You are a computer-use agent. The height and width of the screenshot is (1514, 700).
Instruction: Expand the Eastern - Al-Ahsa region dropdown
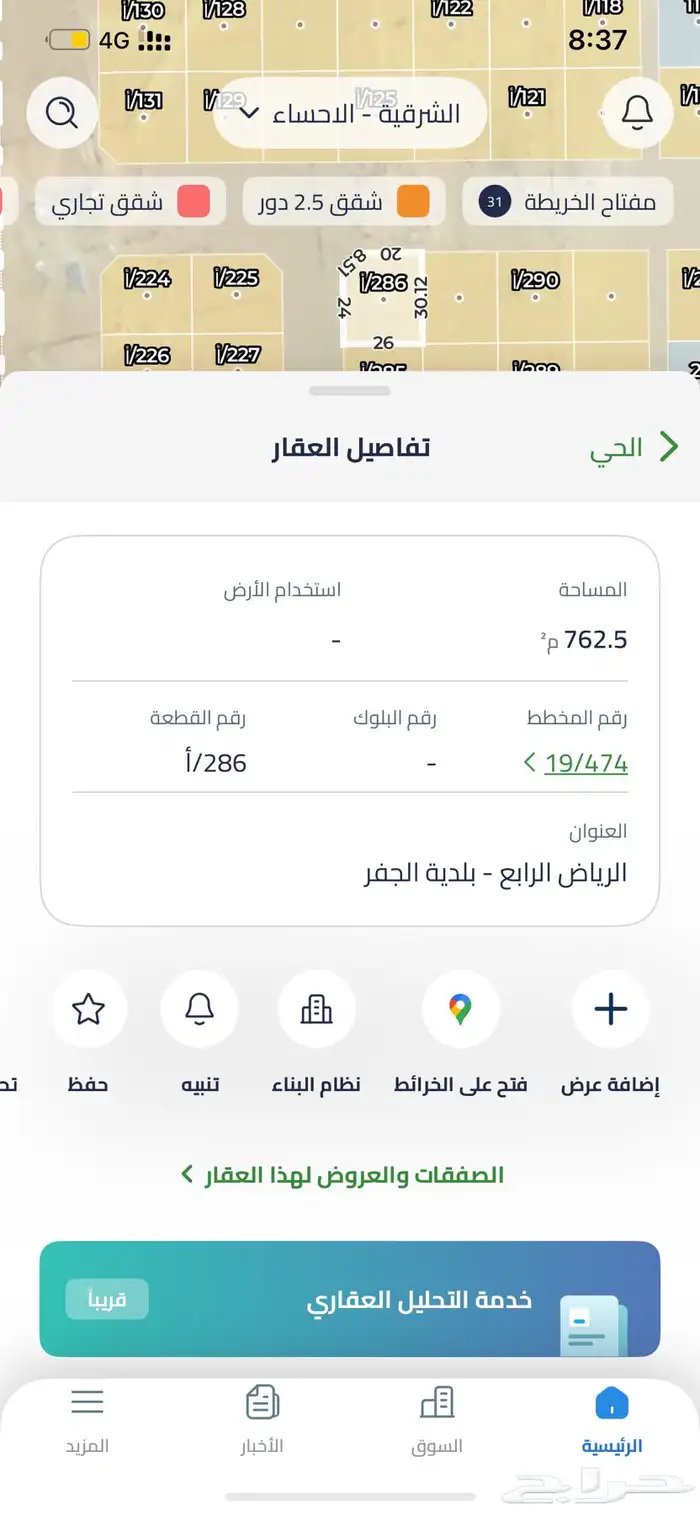[x=350, y=114]
